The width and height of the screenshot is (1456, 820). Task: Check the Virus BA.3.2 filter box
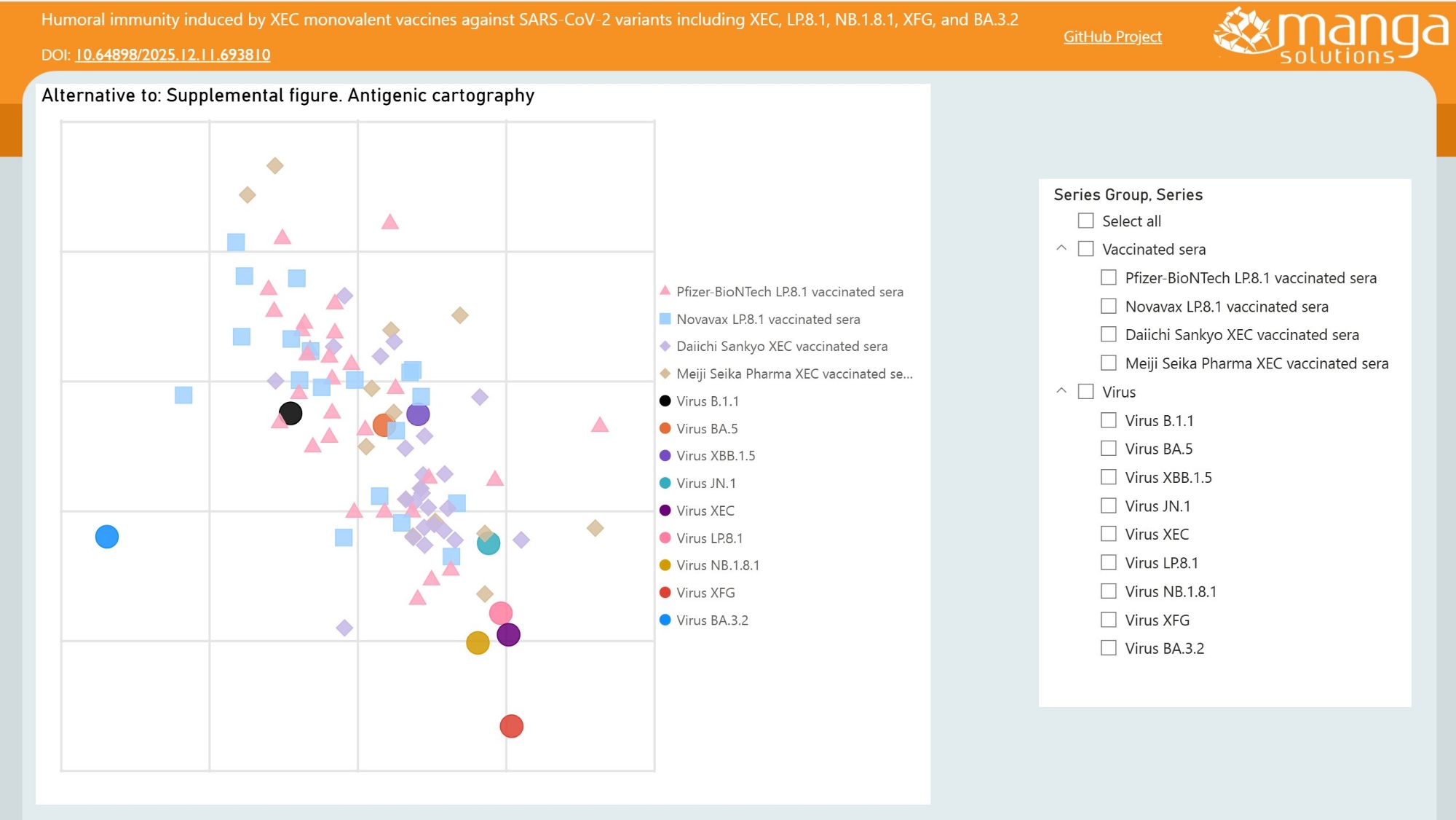[1108, 648]
